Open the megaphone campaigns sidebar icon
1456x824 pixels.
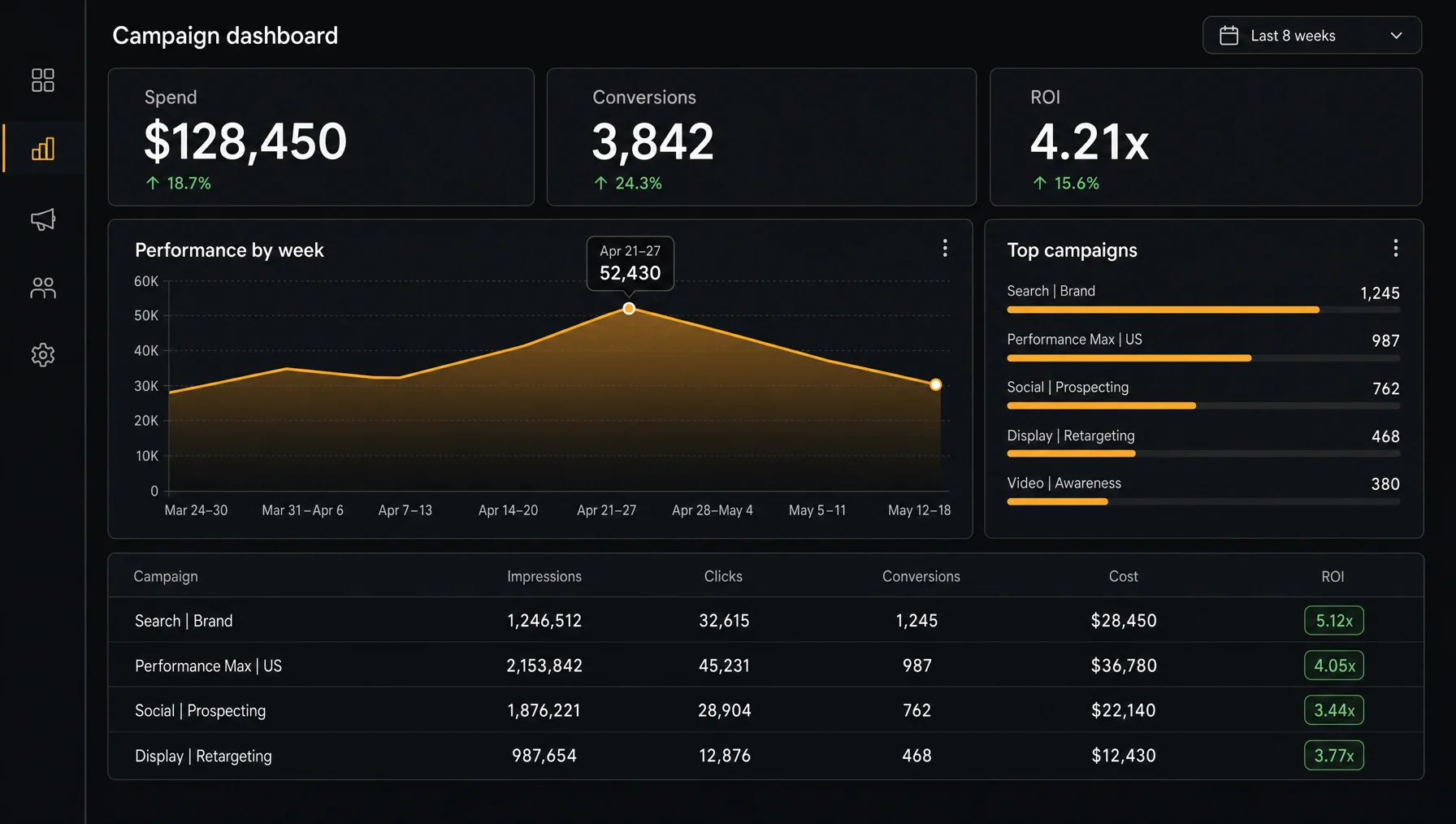(42, 219)
